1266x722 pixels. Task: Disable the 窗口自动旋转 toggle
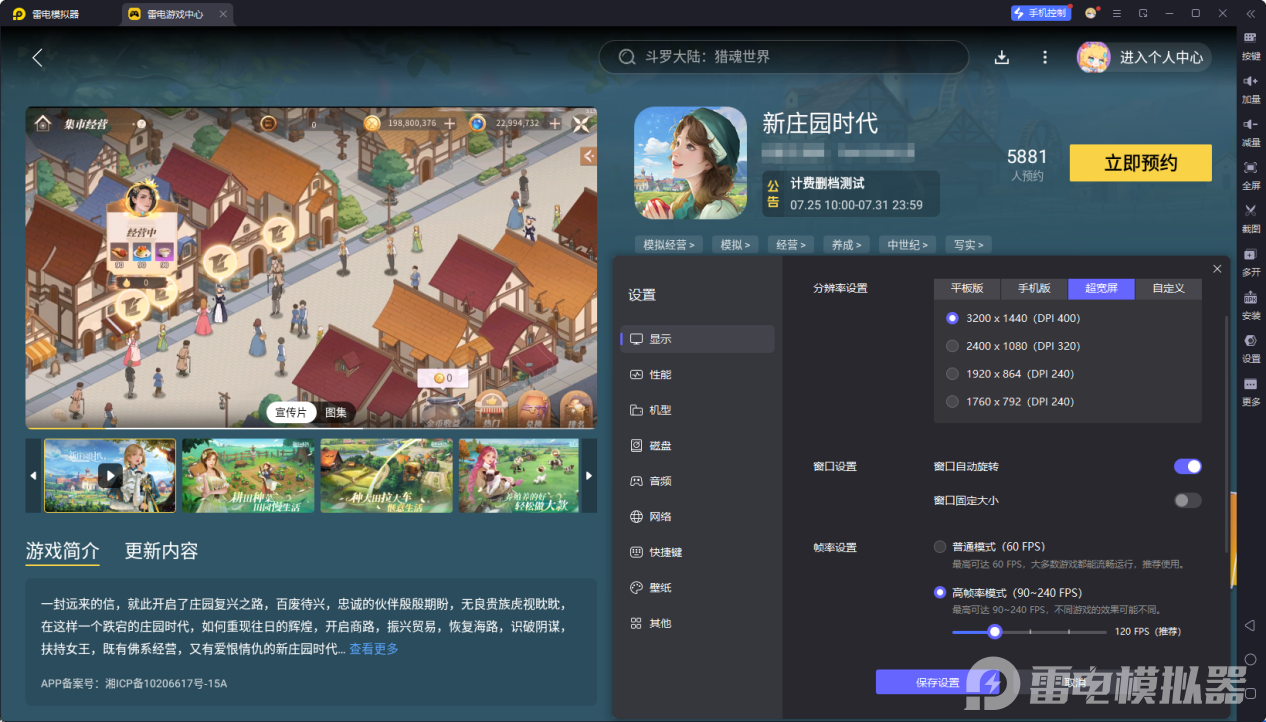pos(1188,466)
